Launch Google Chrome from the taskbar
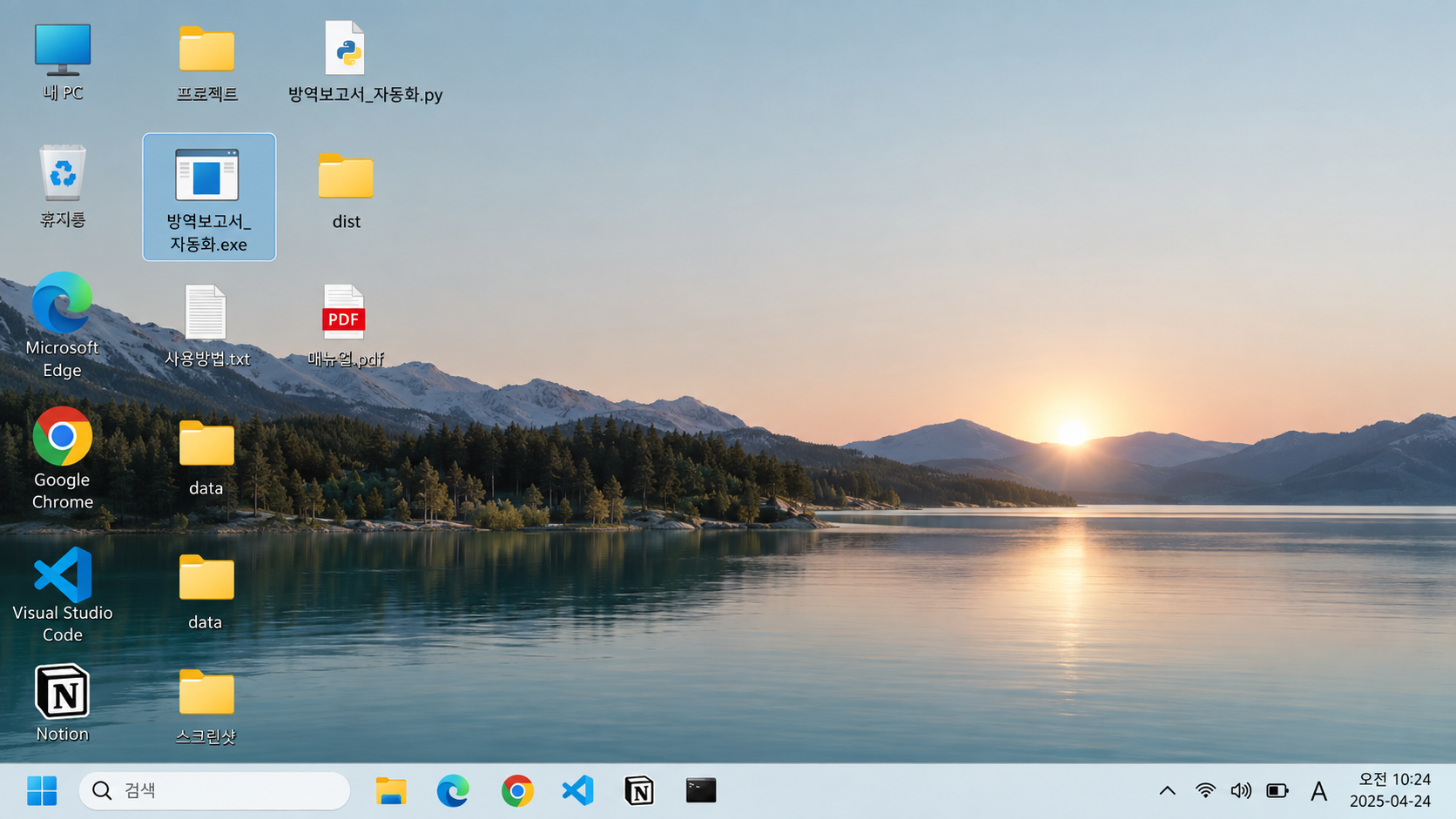1456x819 pixels. tap(517, 790)
